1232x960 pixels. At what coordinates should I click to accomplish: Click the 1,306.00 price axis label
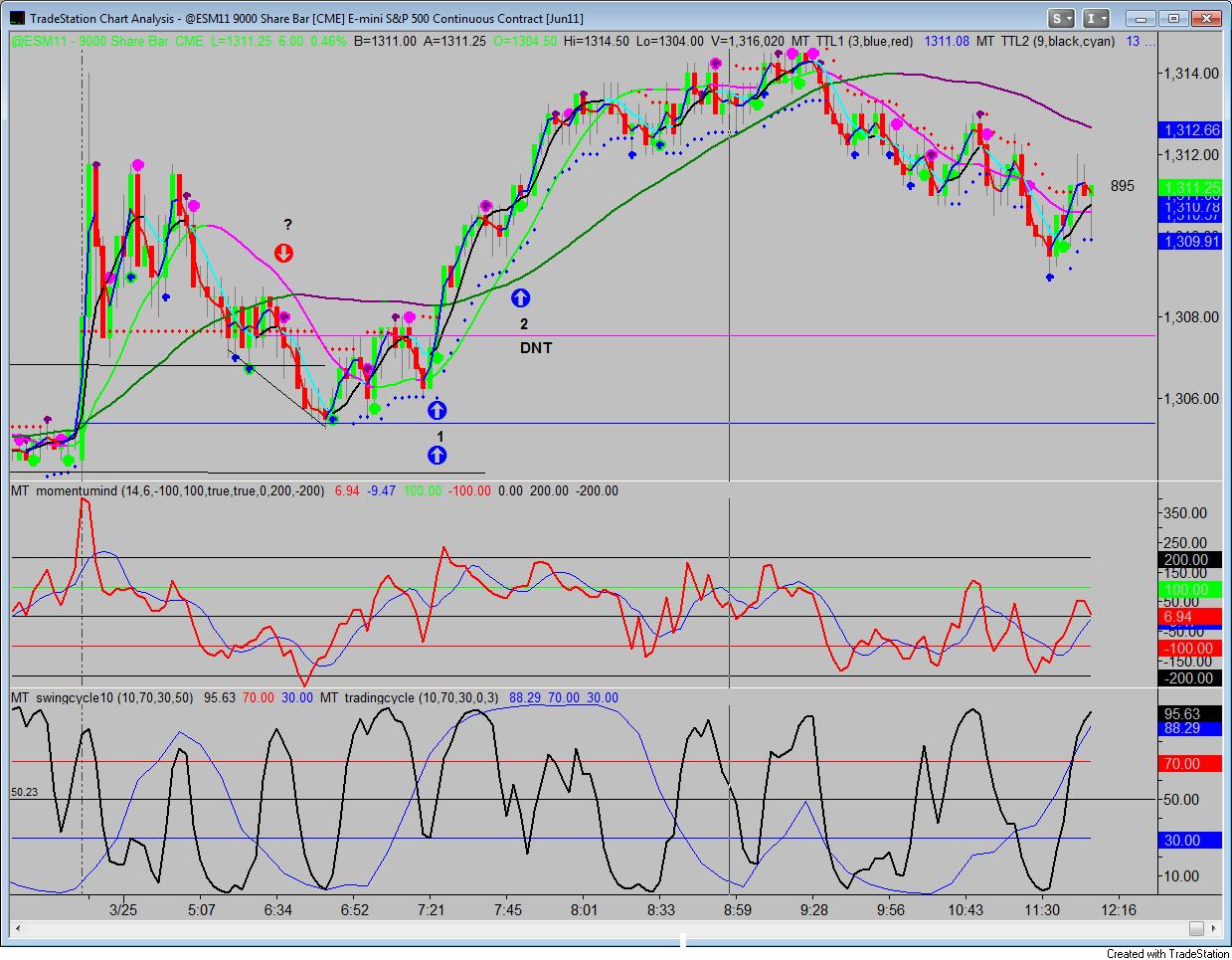click(1189, 399)
